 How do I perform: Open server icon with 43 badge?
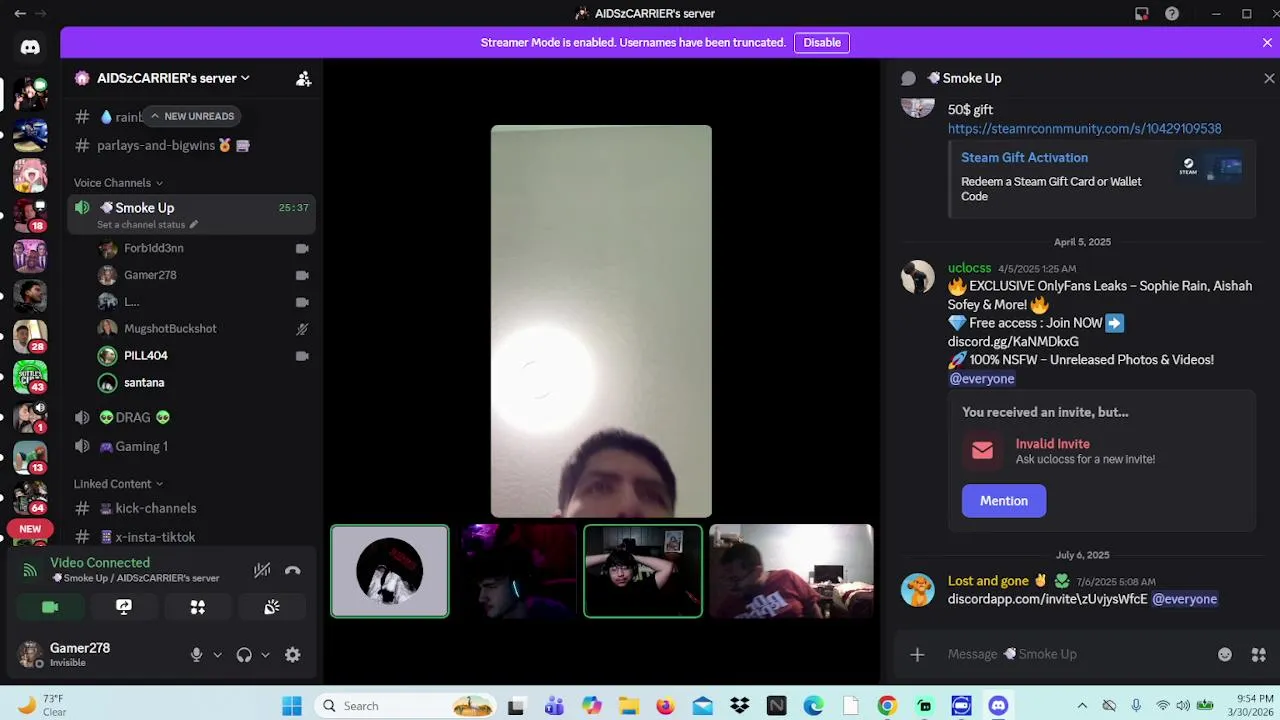click(x=30, y=376)
